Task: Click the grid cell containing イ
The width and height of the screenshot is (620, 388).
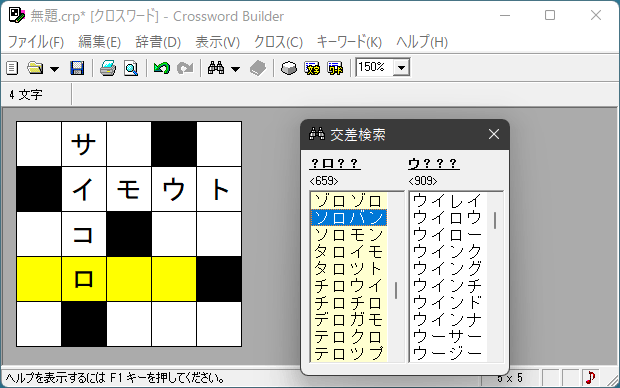Action: [x=84, y=189]
